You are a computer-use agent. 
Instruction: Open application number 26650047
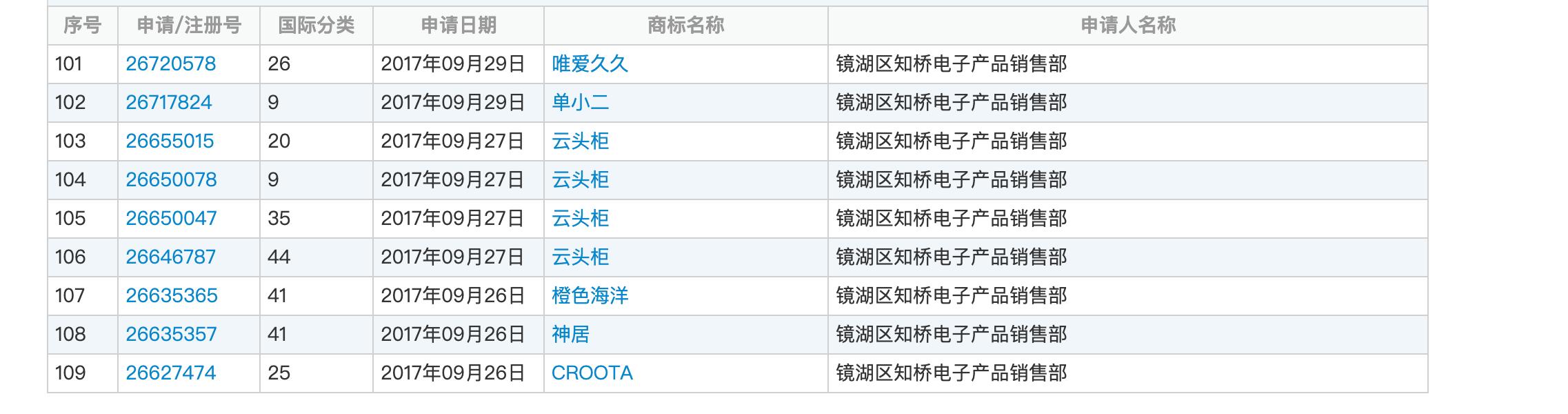coord(171,219)
